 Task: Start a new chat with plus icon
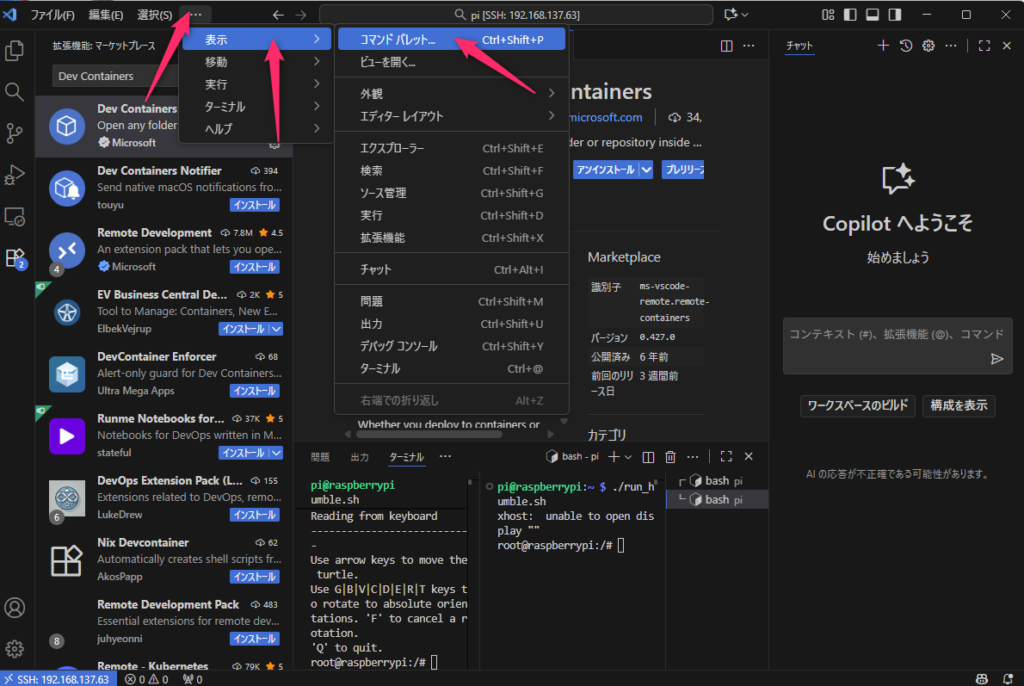[882, 46]
